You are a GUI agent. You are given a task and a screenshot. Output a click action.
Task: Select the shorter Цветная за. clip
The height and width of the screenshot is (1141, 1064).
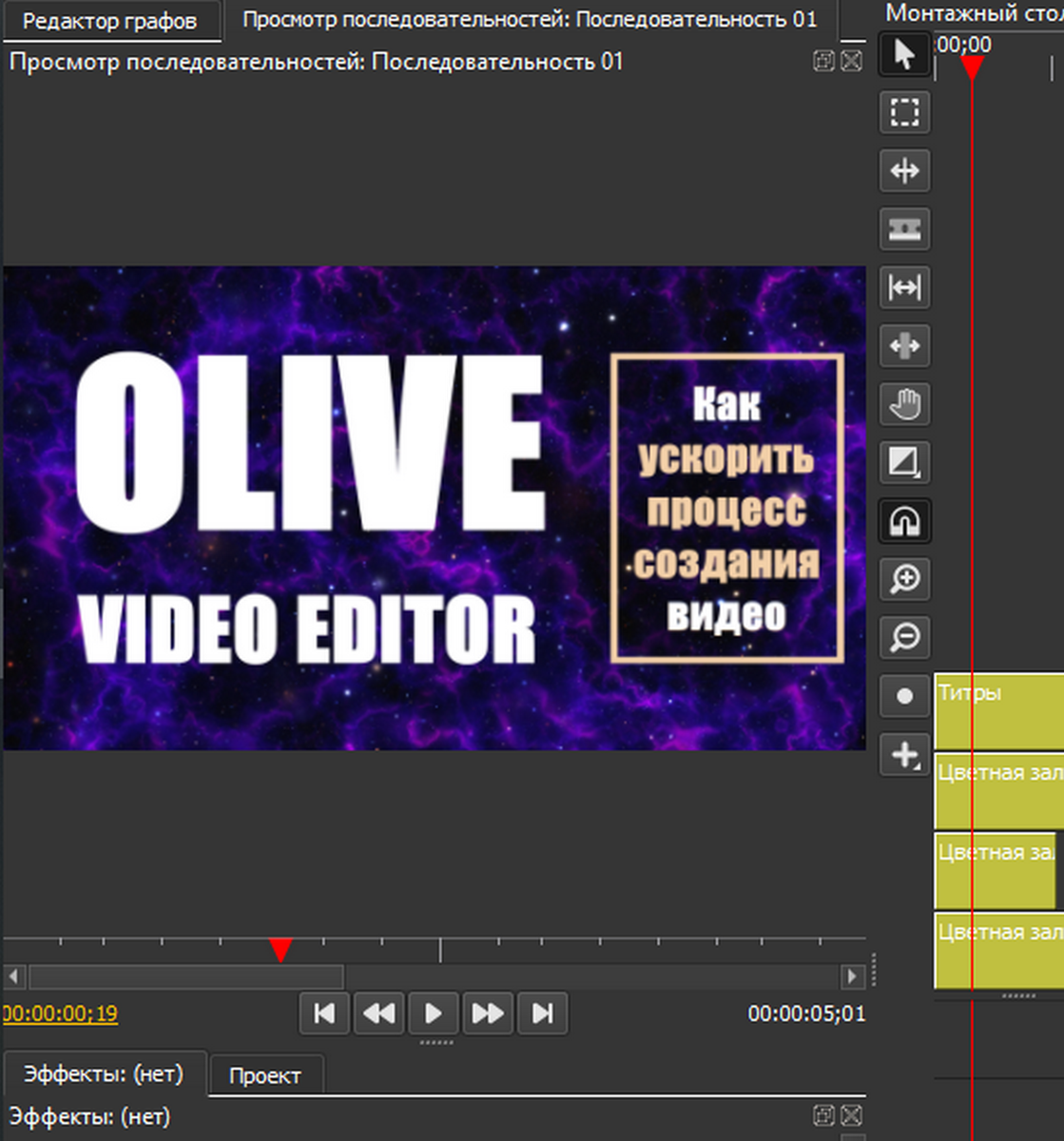point(996,870)
